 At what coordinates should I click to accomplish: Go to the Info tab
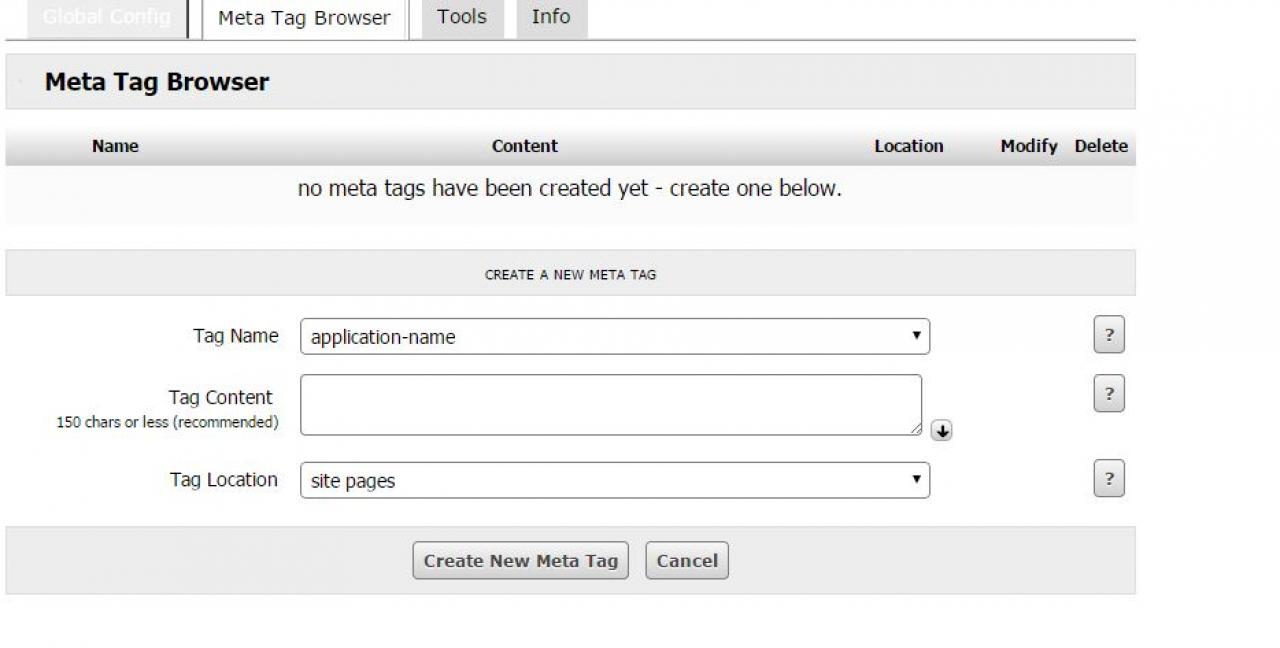(551, 17)
